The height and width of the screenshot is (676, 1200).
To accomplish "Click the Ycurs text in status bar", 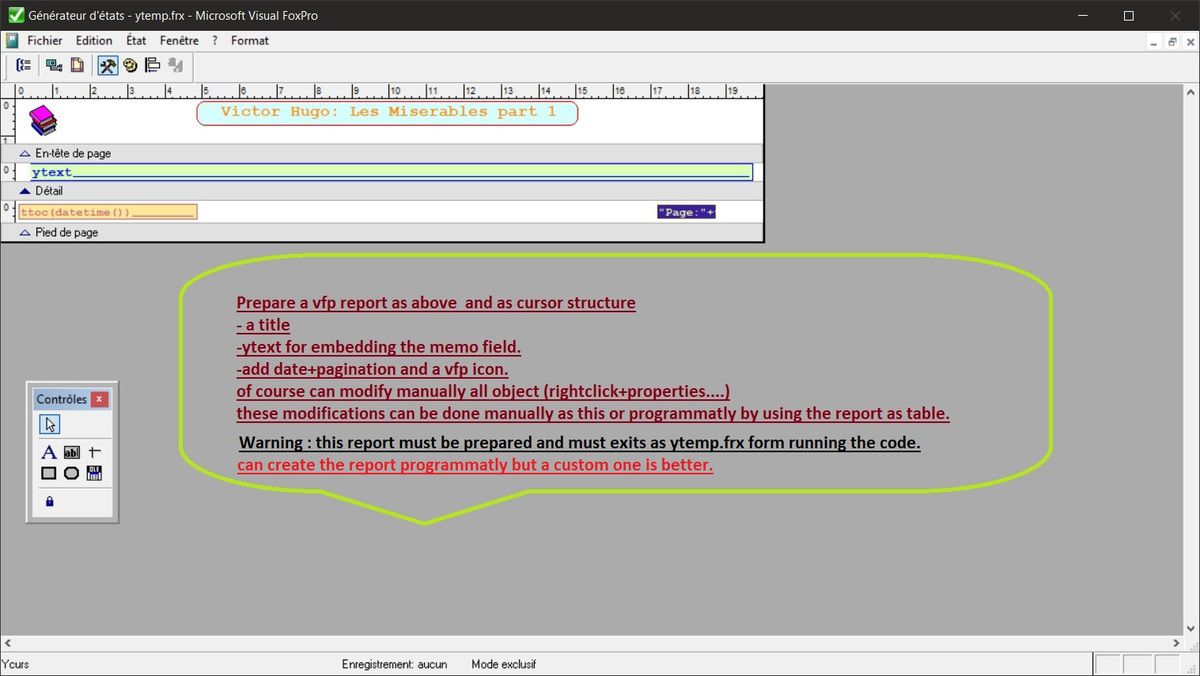I will pyautogui.click(x=16, y=664).
